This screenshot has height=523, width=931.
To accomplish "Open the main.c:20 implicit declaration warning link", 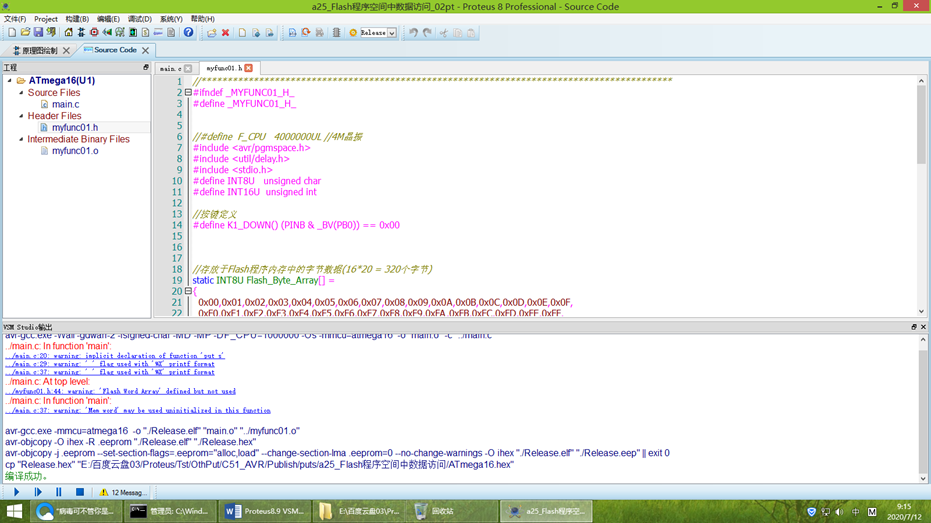I will pos(115,356).
